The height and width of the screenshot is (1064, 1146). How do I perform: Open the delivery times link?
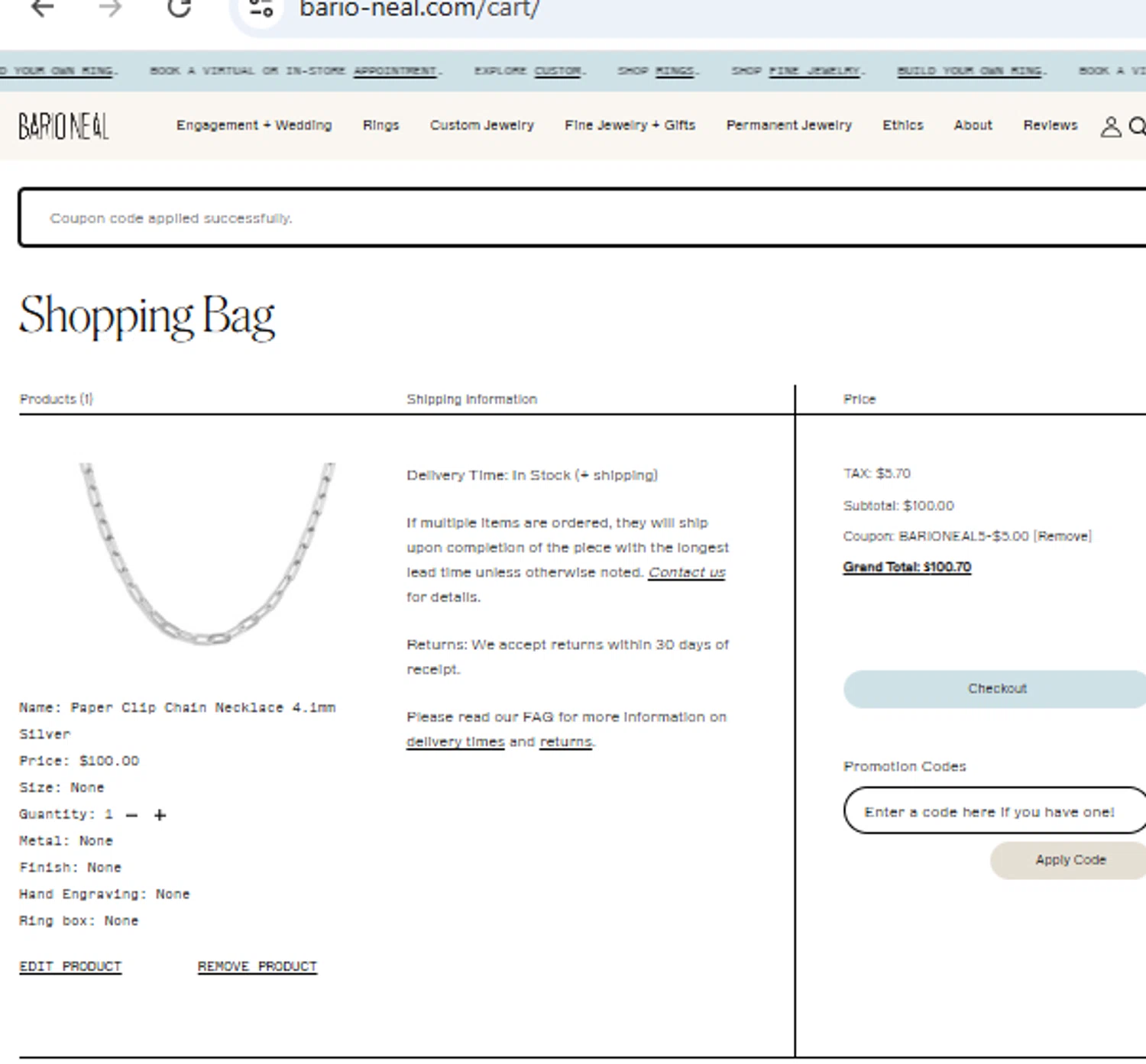tap(455, 742)
